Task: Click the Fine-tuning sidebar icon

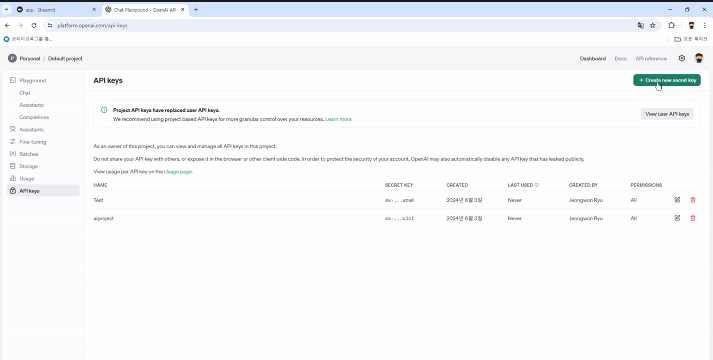Action: [x=13, y=142]
